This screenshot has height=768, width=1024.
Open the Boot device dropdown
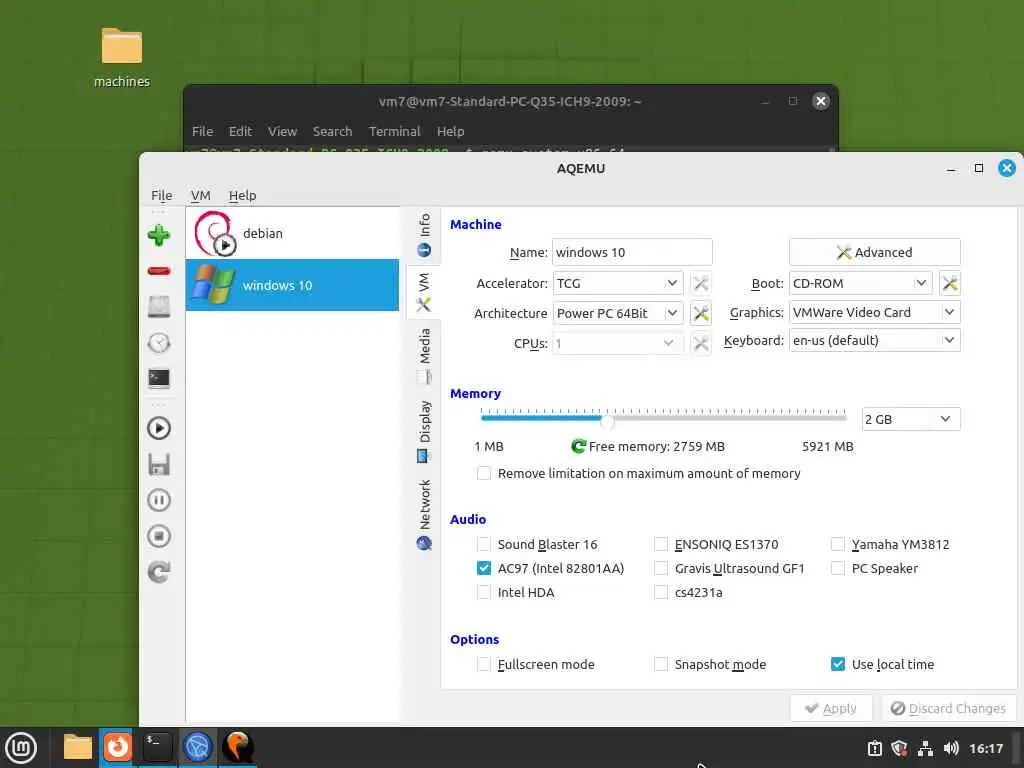tap(861, 283)
